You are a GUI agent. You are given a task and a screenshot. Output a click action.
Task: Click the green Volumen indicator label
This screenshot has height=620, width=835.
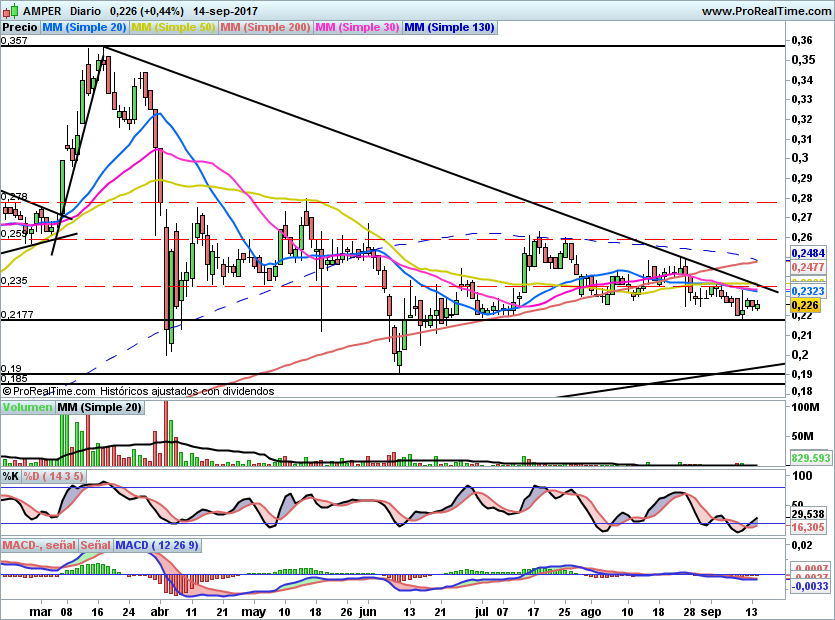coord(27,408)
